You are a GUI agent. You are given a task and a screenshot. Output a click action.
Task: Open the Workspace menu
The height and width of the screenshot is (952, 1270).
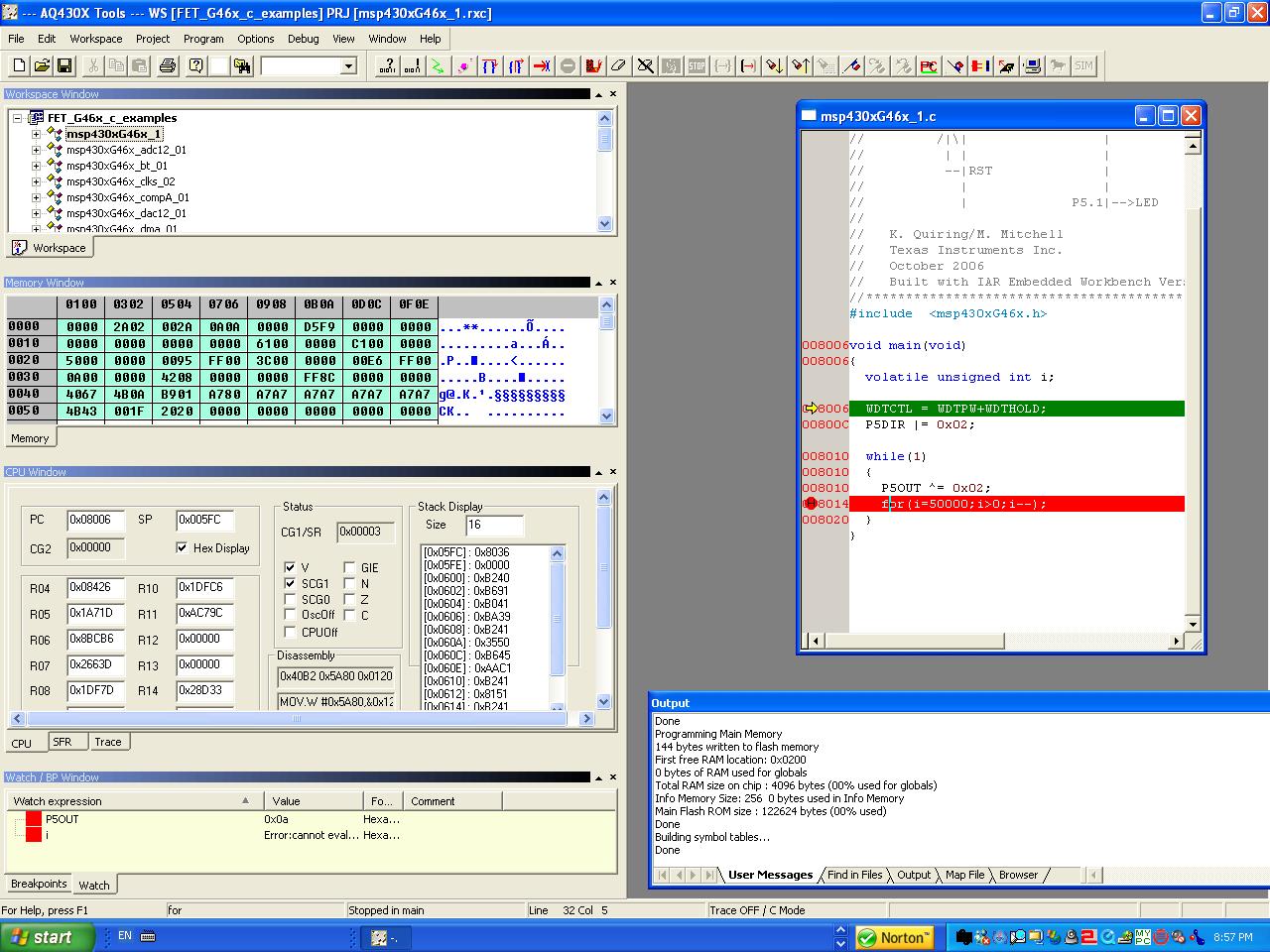[x=96, y=39]
